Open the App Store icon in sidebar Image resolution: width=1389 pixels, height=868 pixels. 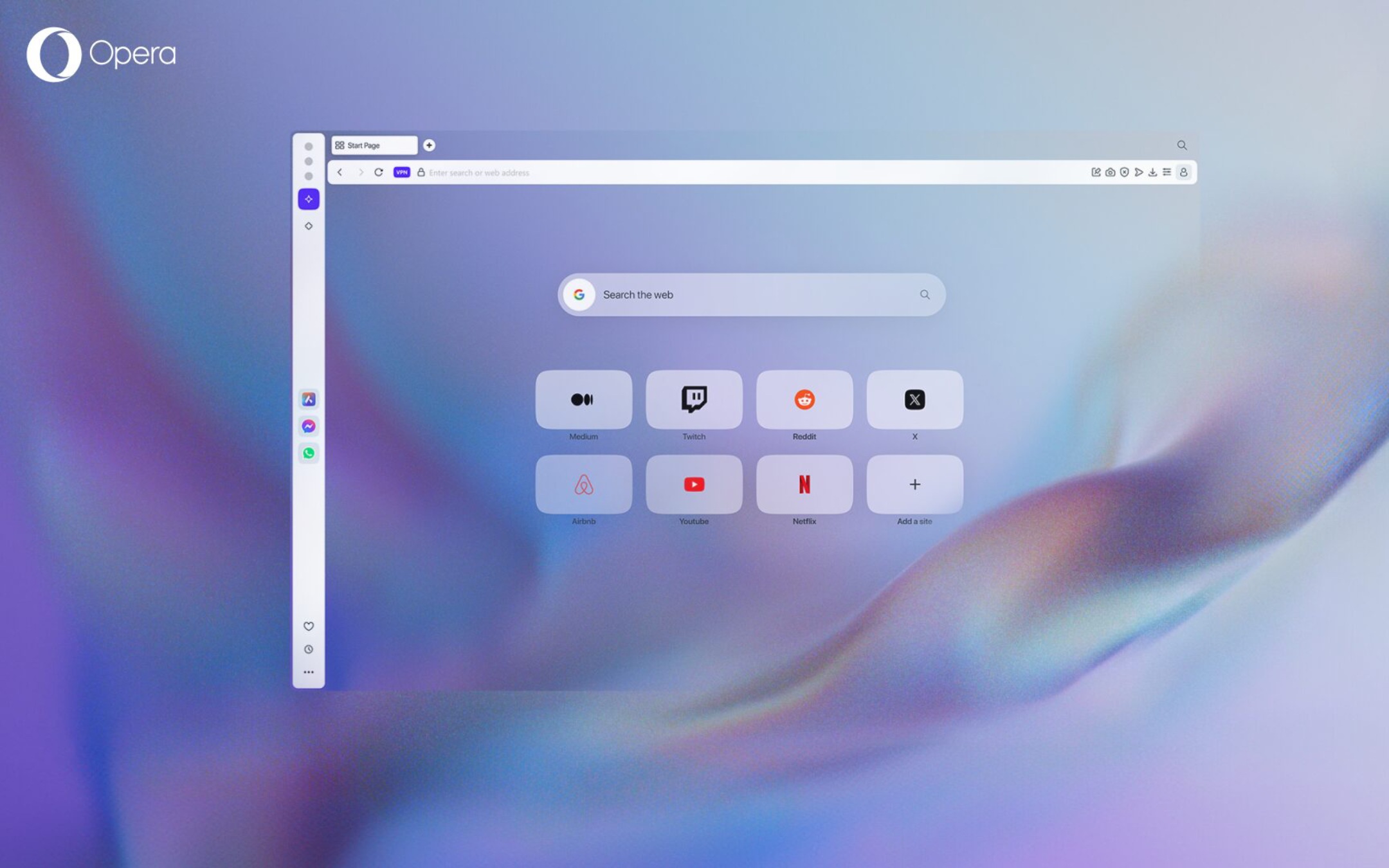(x=309, y=399)
